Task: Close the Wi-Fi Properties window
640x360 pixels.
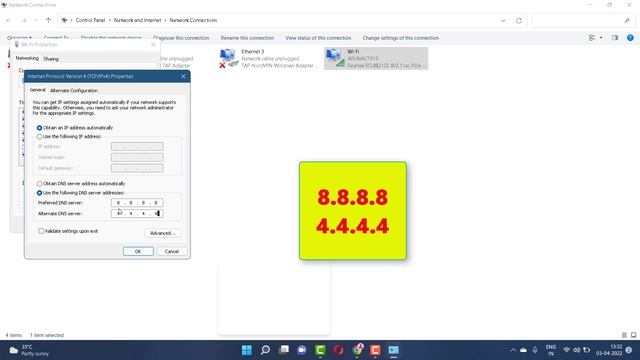Action: click(153, 44)
